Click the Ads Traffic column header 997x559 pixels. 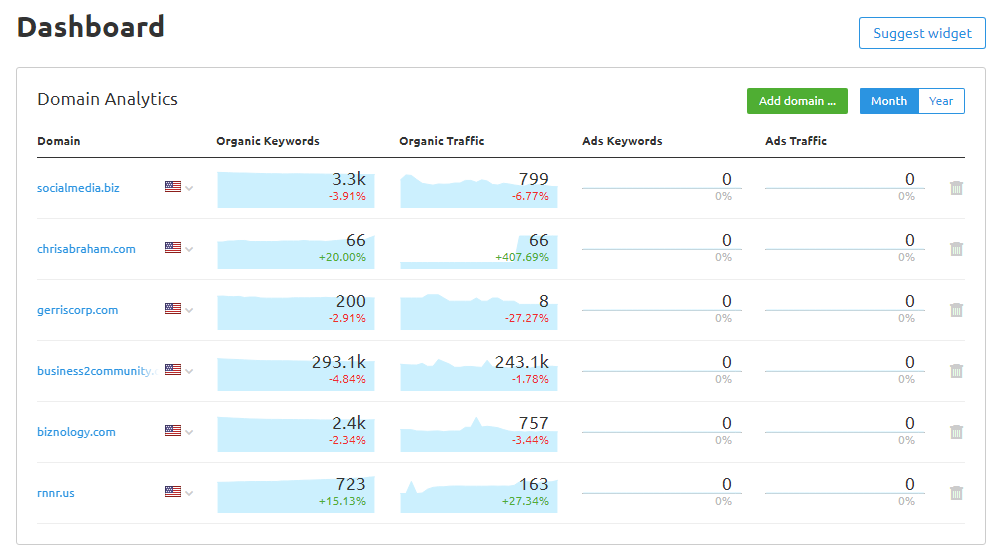795,141
